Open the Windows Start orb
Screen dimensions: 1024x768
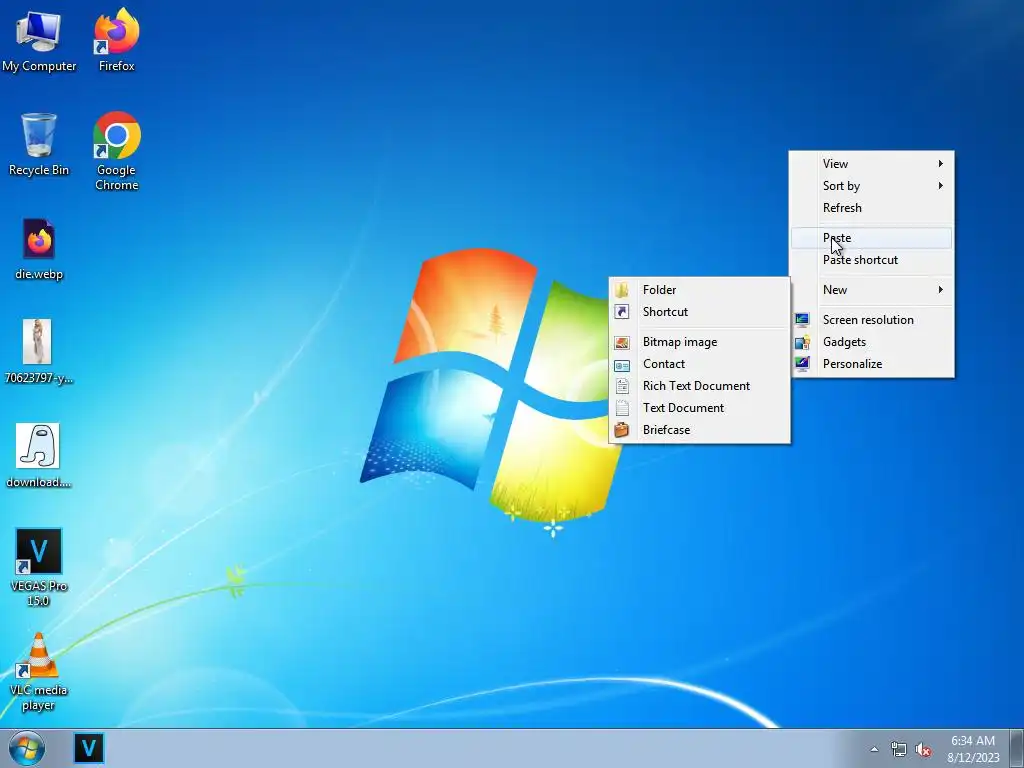click(27, 748)
